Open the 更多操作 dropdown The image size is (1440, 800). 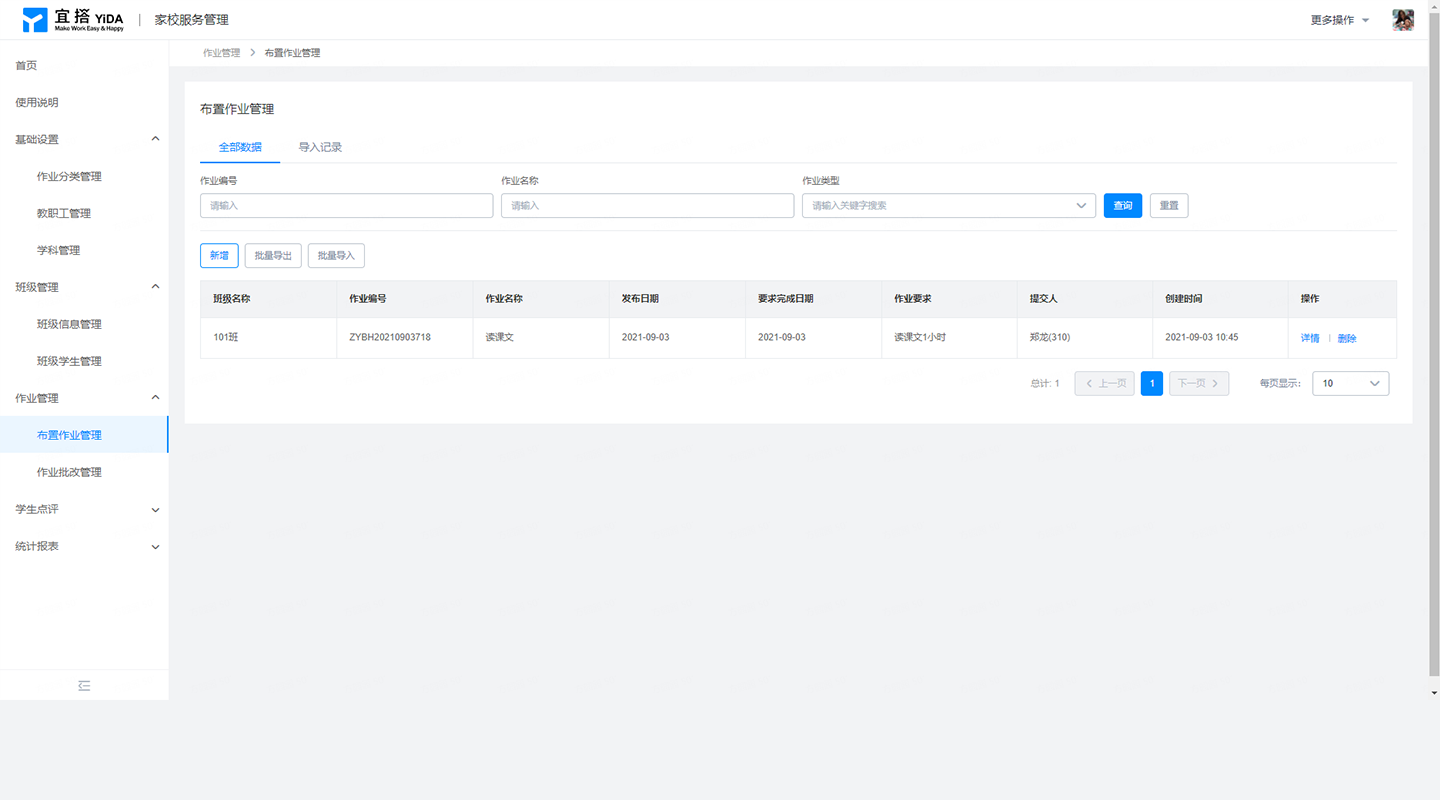1340,20
